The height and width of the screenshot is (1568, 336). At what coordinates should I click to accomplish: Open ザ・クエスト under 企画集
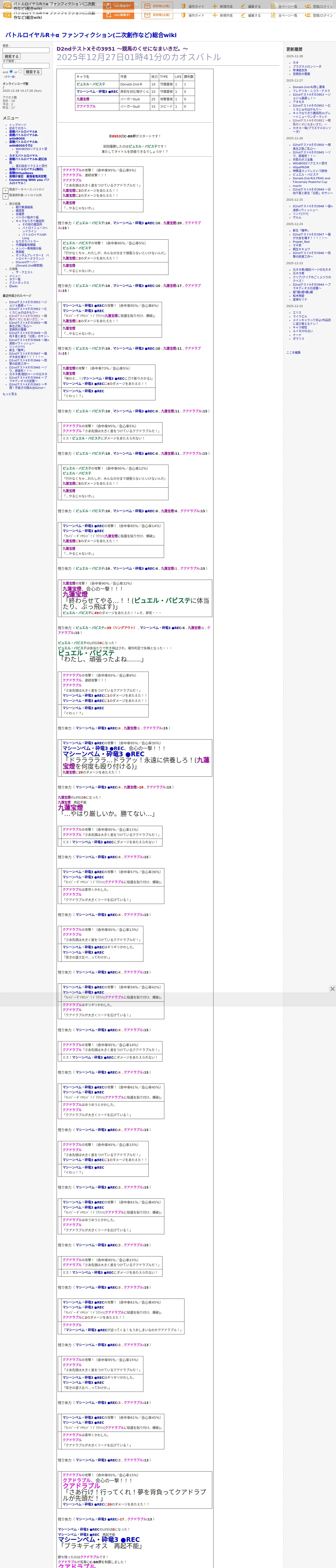tap(24, 273)
